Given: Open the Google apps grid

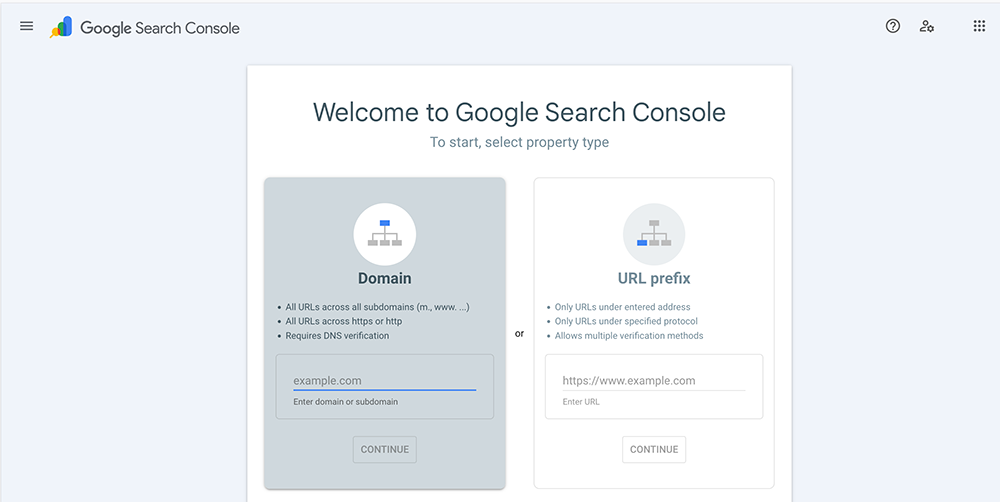Looking at the screenshot, I should pyautogui.click(x=979, y=26).
